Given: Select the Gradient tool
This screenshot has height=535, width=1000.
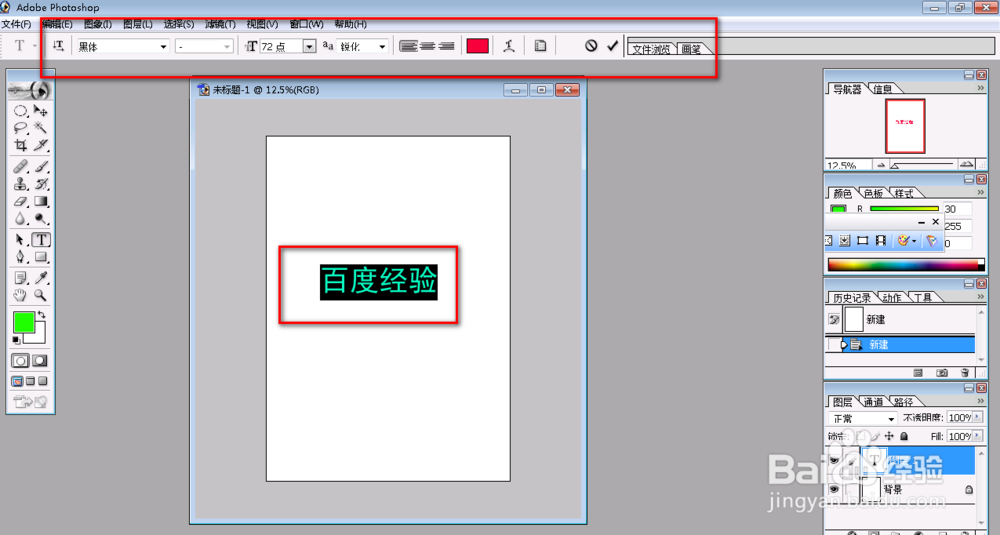Looking at the screenshot, I should point(41,202).
